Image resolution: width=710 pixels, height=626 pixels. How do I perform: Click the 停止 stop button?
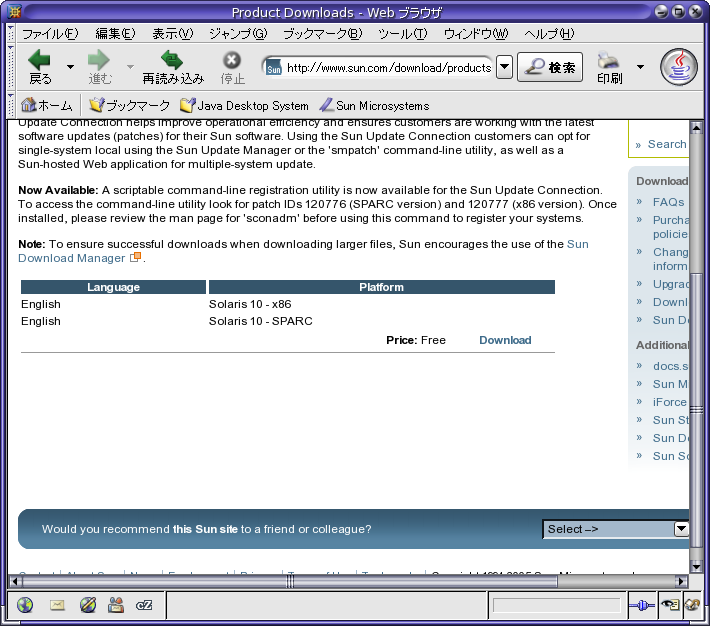click(x=232, y=67)
